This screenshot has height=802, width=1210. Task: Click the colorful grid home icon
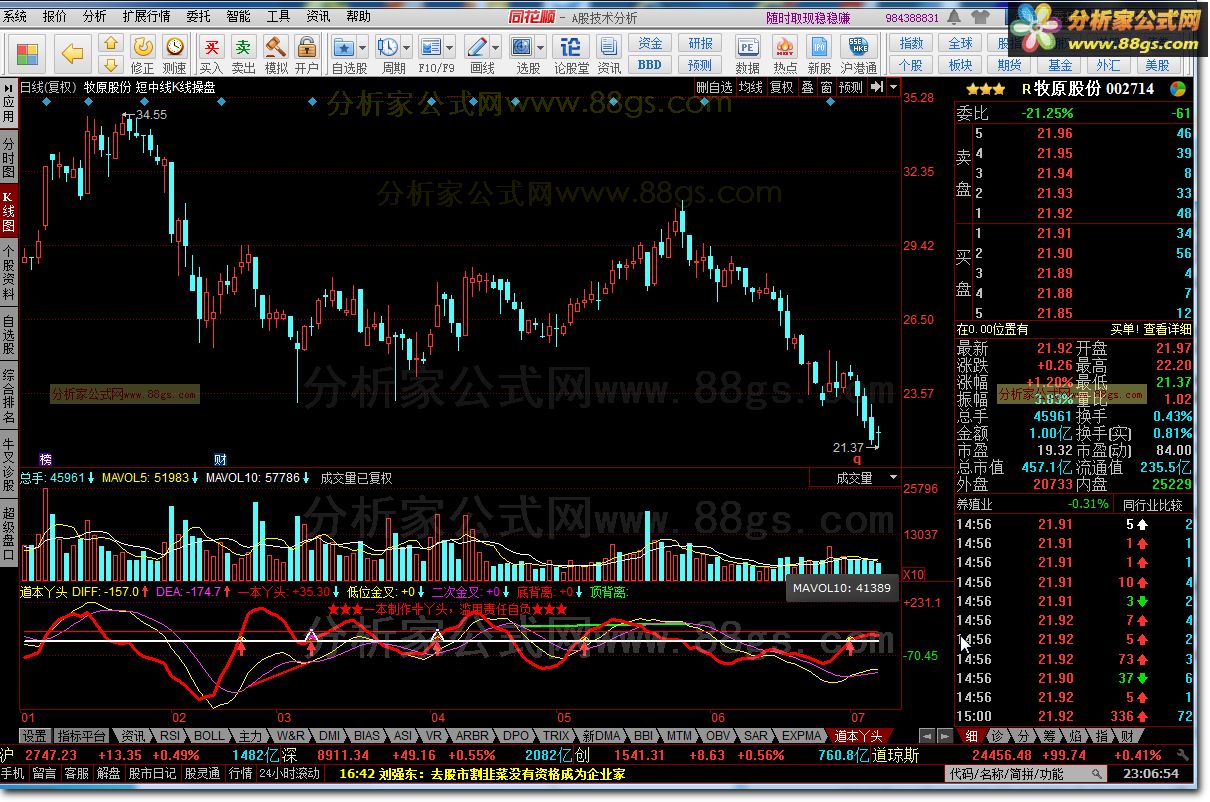[x=27, y=54]
